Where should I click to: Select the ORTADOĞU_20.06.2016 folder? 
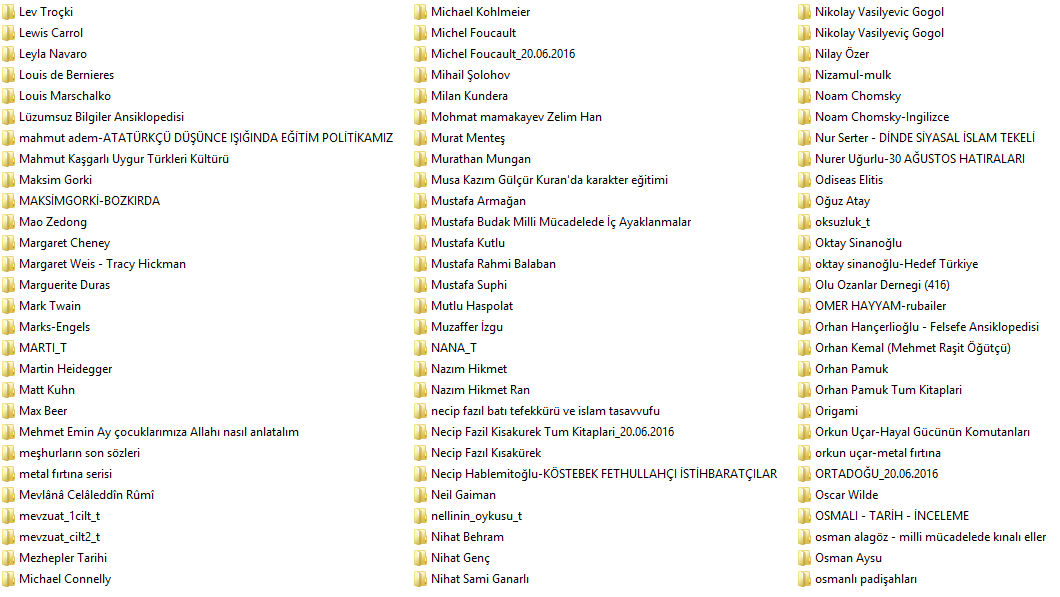pyautogui.click(x=876, y=474)
